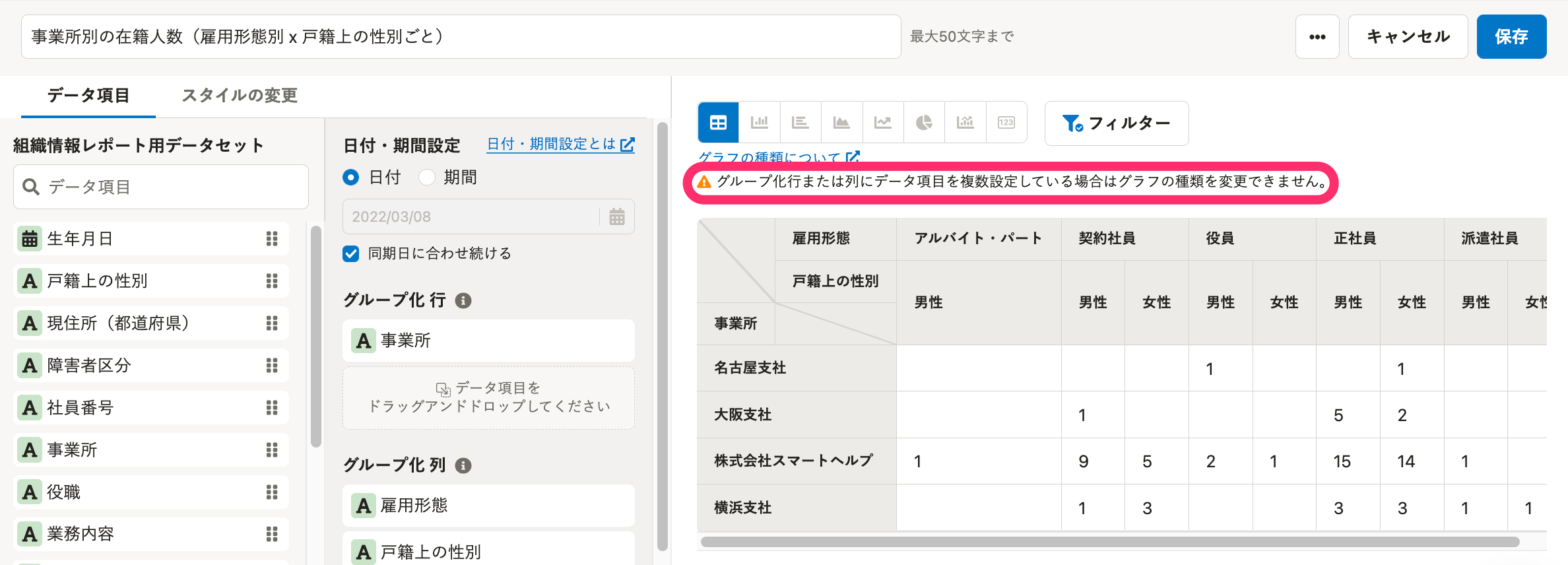Switch to horizontal bar chart type
This screenshot has width=1568, height=565.
800,123
